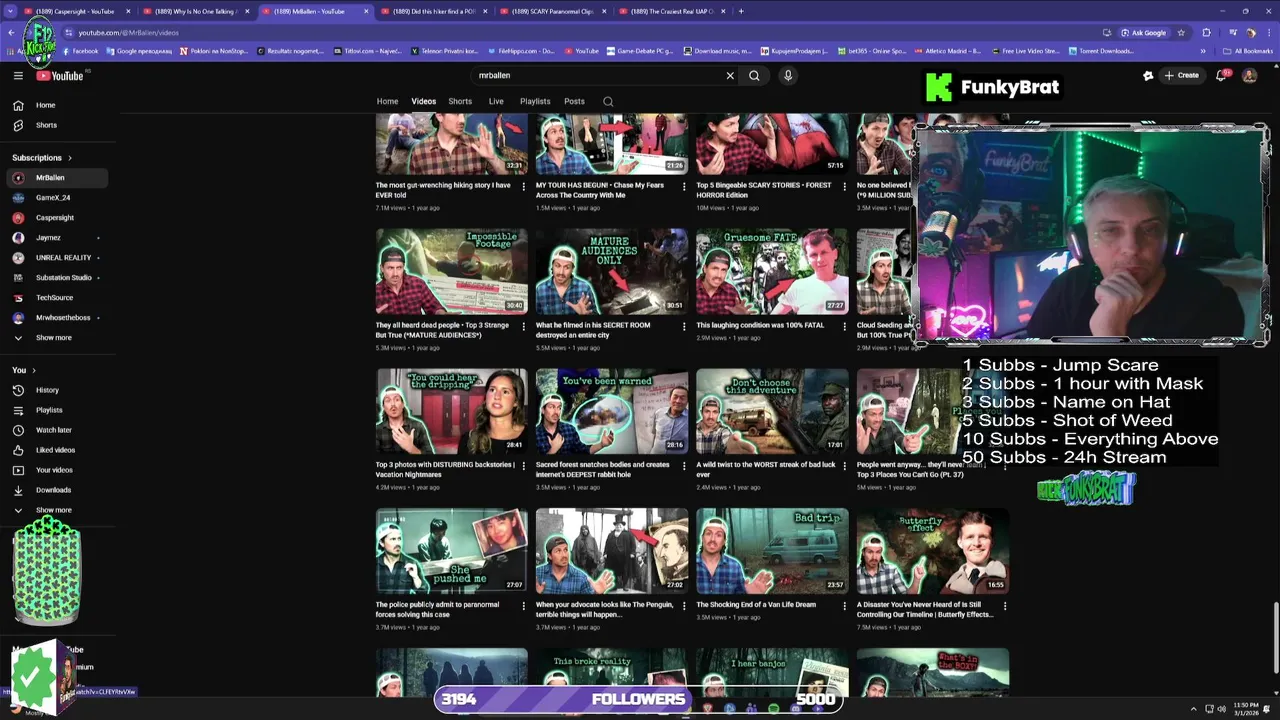
Task: Clear the search box with X
Action: coord(730,75)
